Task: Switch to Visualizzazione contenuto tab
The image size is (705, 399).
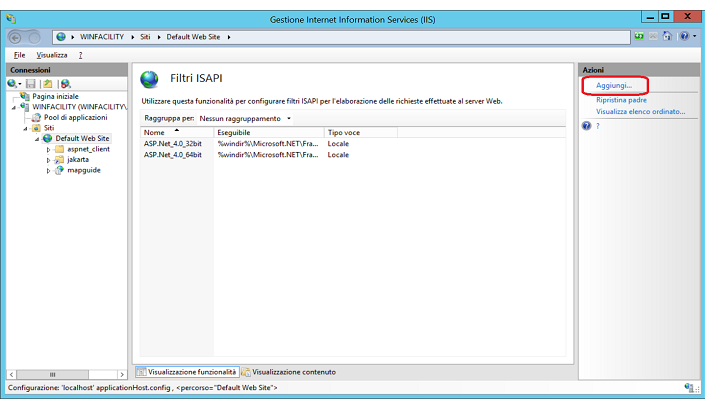Action: (x=289, y=372)
